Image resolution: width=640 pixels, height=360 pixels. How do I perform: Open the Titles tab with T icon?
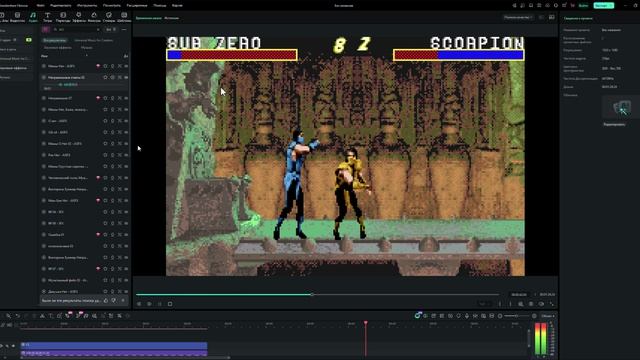(x=47, y=17)
